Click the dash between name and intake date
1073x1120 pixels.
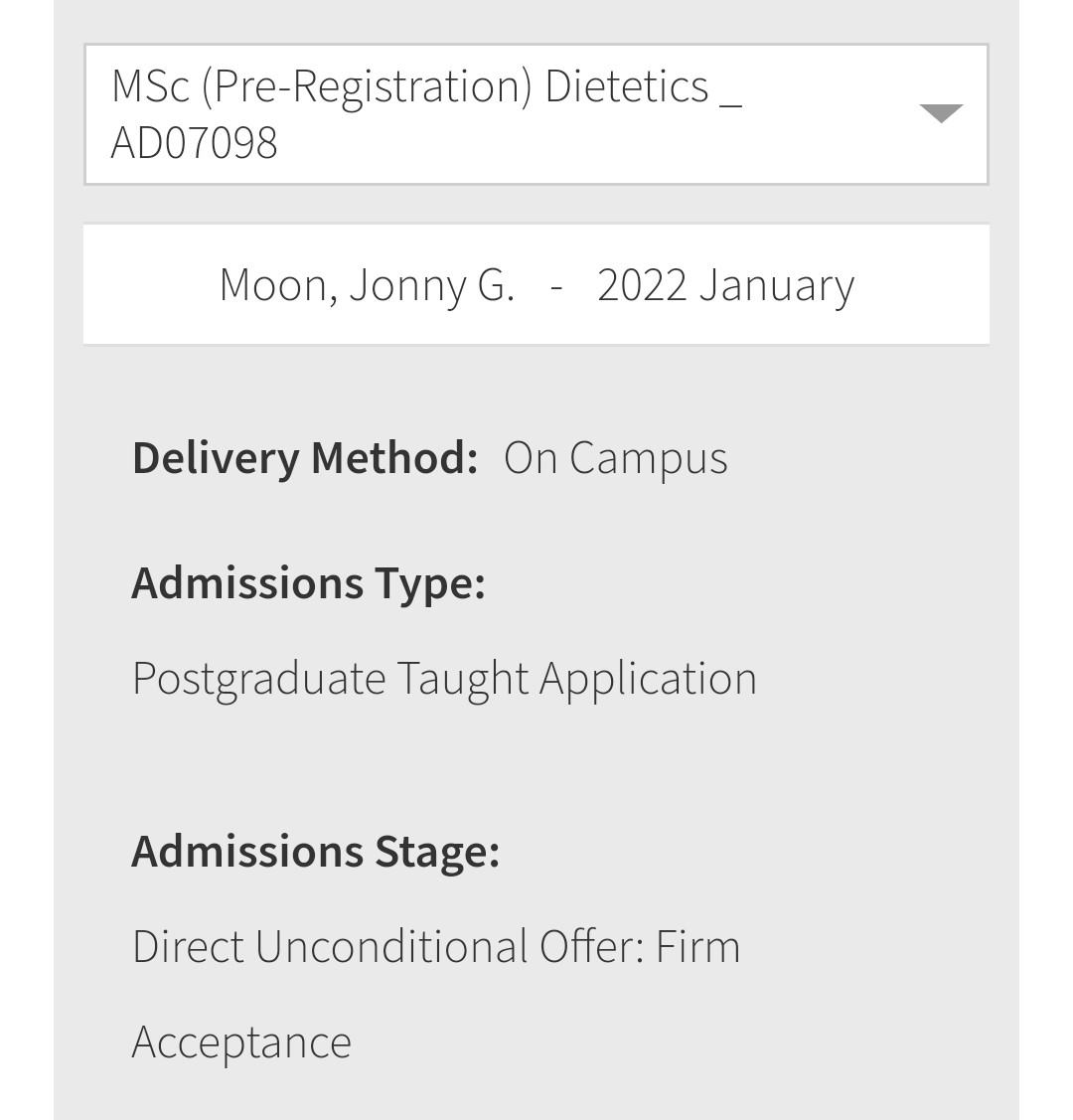pos(556,288)
